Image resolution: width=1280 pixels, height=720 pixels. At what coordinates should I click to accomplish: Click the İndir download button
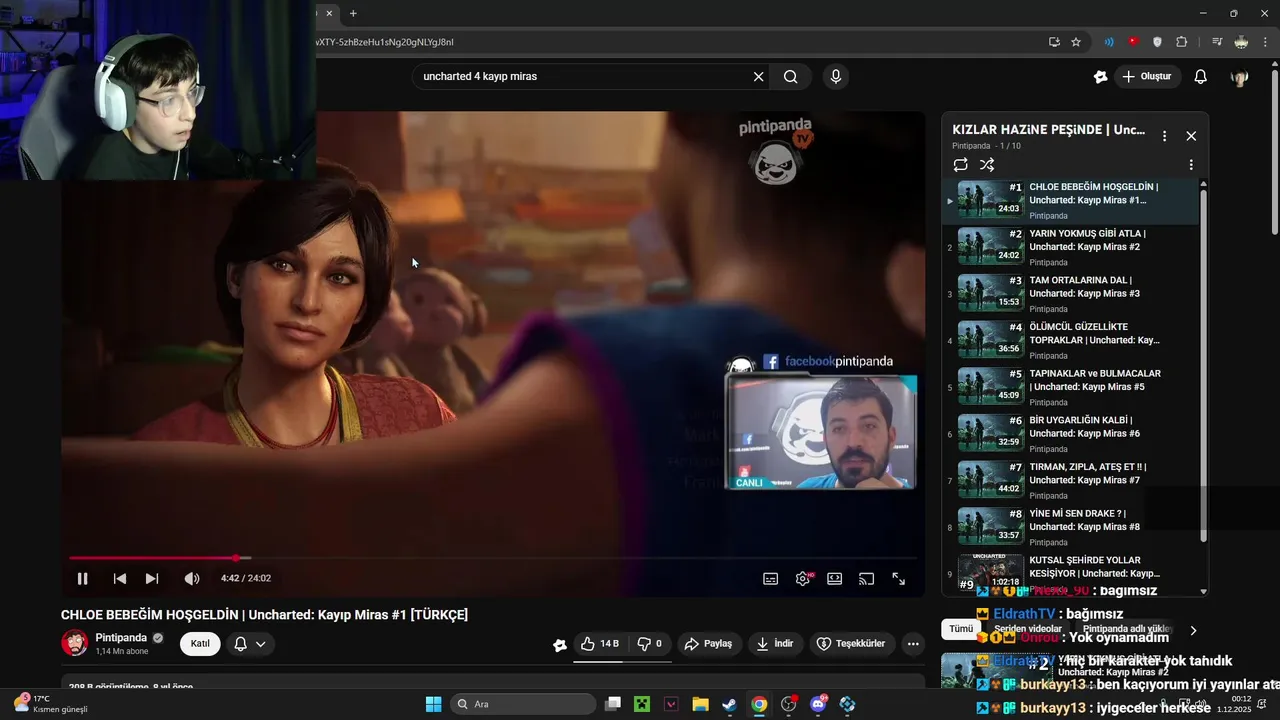tap(775, 644)
